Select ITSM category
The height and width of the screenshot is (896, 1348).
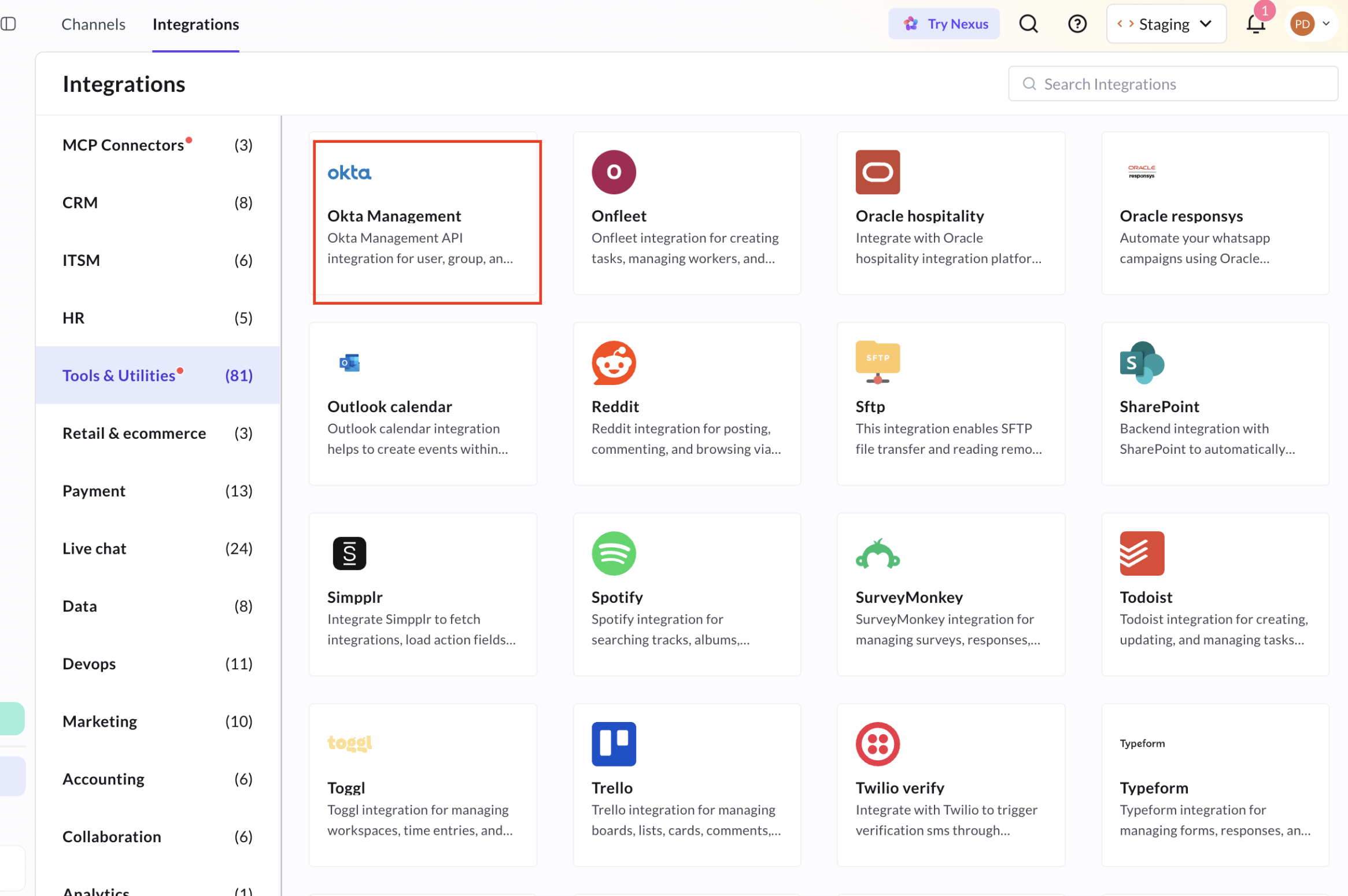[x=158, y=260]
